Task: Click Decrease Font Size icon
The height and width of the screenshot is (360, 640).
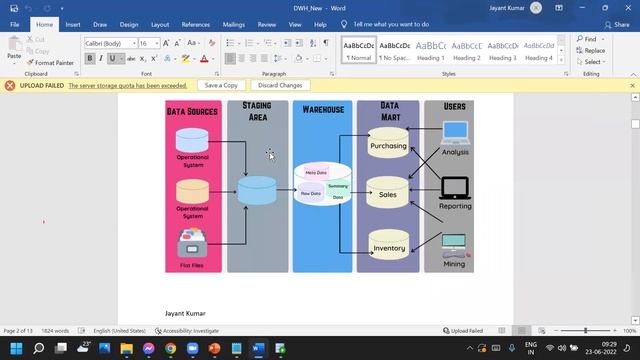Action: (178, 43)
